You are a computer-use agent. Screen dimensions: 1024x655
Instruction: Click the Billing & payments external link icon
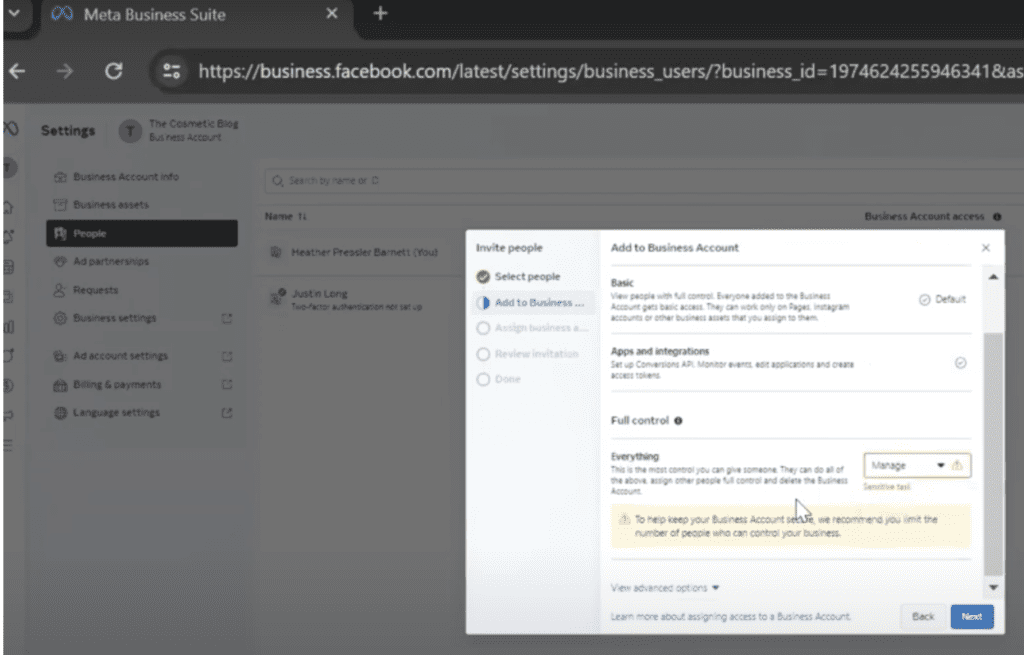226,385
